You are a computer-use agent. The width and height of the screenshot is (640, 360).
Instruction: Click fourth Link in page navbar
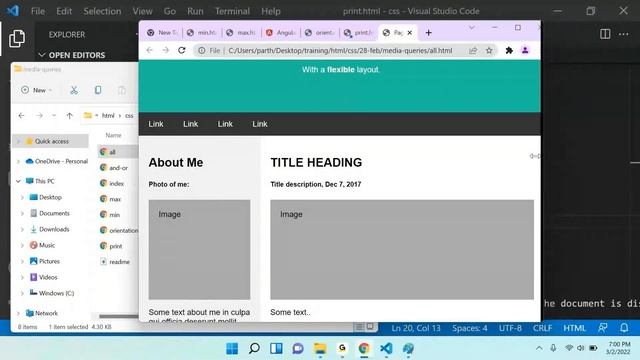tap(260, 124)
